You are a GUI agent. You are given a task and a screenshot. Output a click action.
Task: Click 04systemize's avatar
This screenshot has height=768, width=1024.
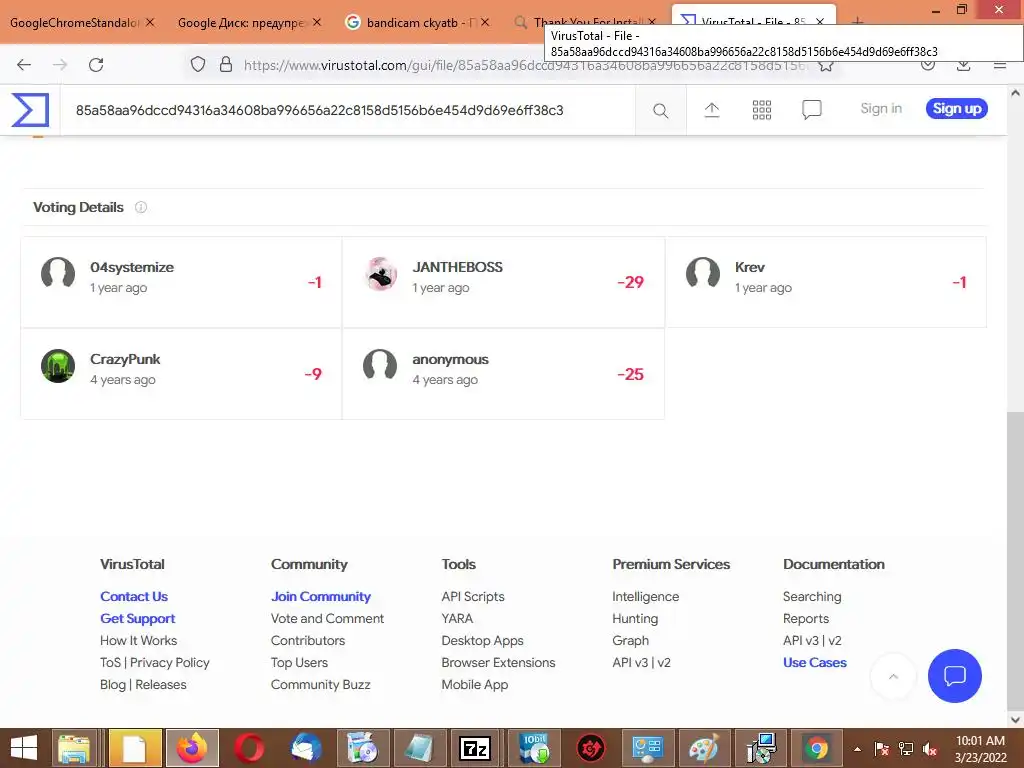point(57,274)
